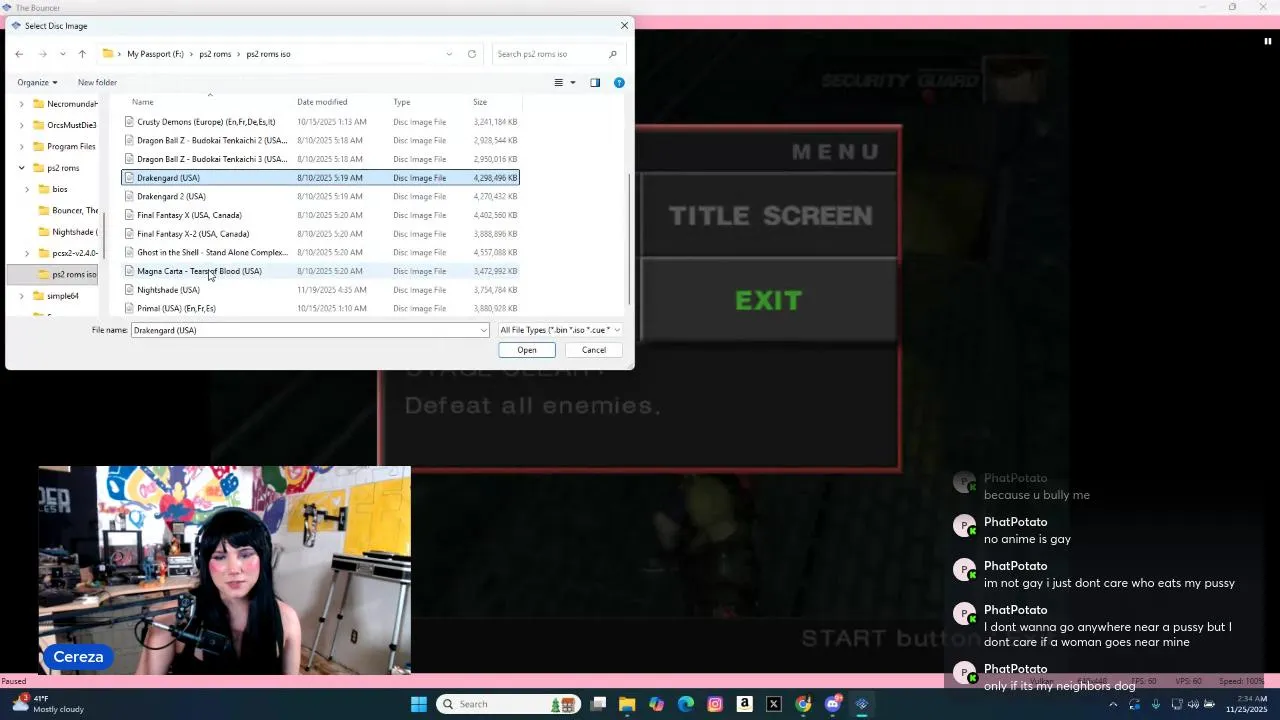Select TITLE SCREEN in the game menu
The width and height of the screenshot is (1280, 720).
[770, 216]
